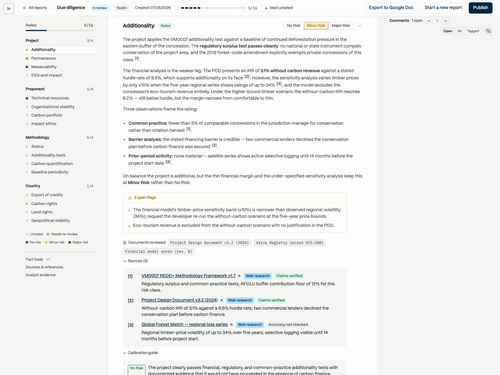Open Sources & references link

tap(44, 267)
